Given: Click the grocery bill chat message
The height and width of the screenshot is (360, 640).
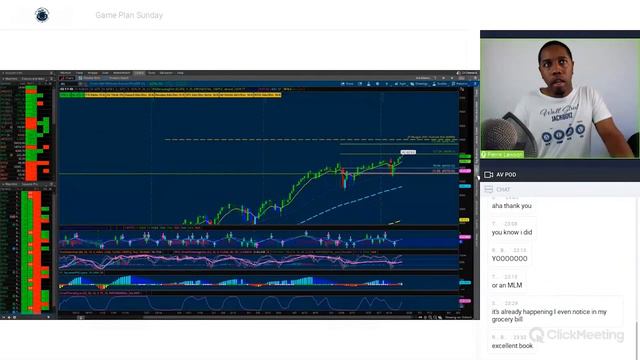Looking at the screenshot, I should [x=549, y=316].
